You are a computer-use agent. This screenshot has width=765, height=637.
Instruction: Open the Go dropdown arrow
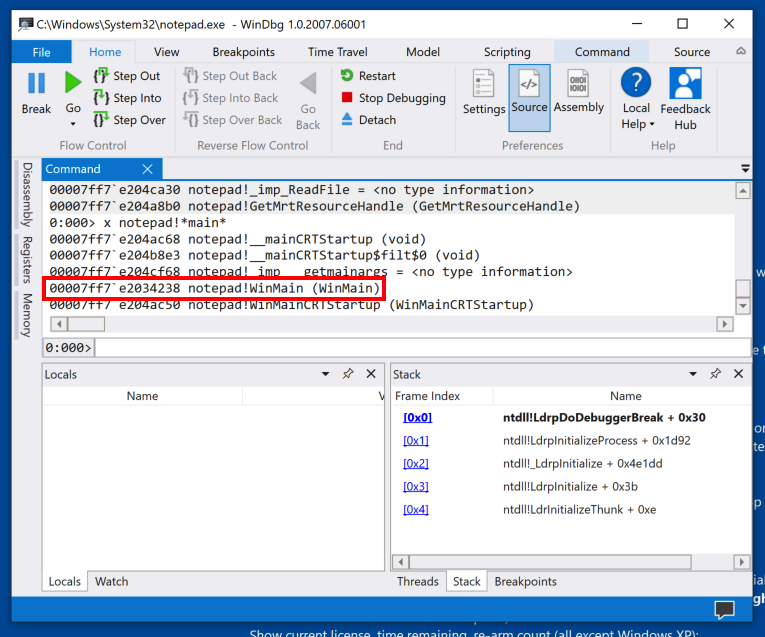tap(73, 124)
